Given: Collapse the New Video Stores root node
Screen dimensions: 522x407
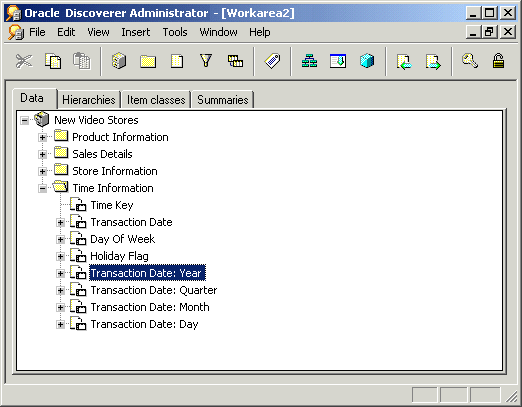Looking at the screenshot, I should click(25, 120).
